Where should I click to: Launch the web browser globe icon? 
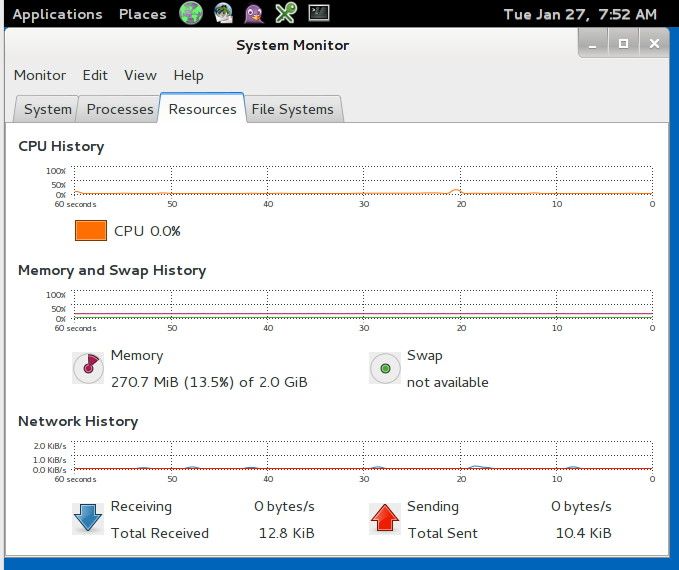[191, 14]
